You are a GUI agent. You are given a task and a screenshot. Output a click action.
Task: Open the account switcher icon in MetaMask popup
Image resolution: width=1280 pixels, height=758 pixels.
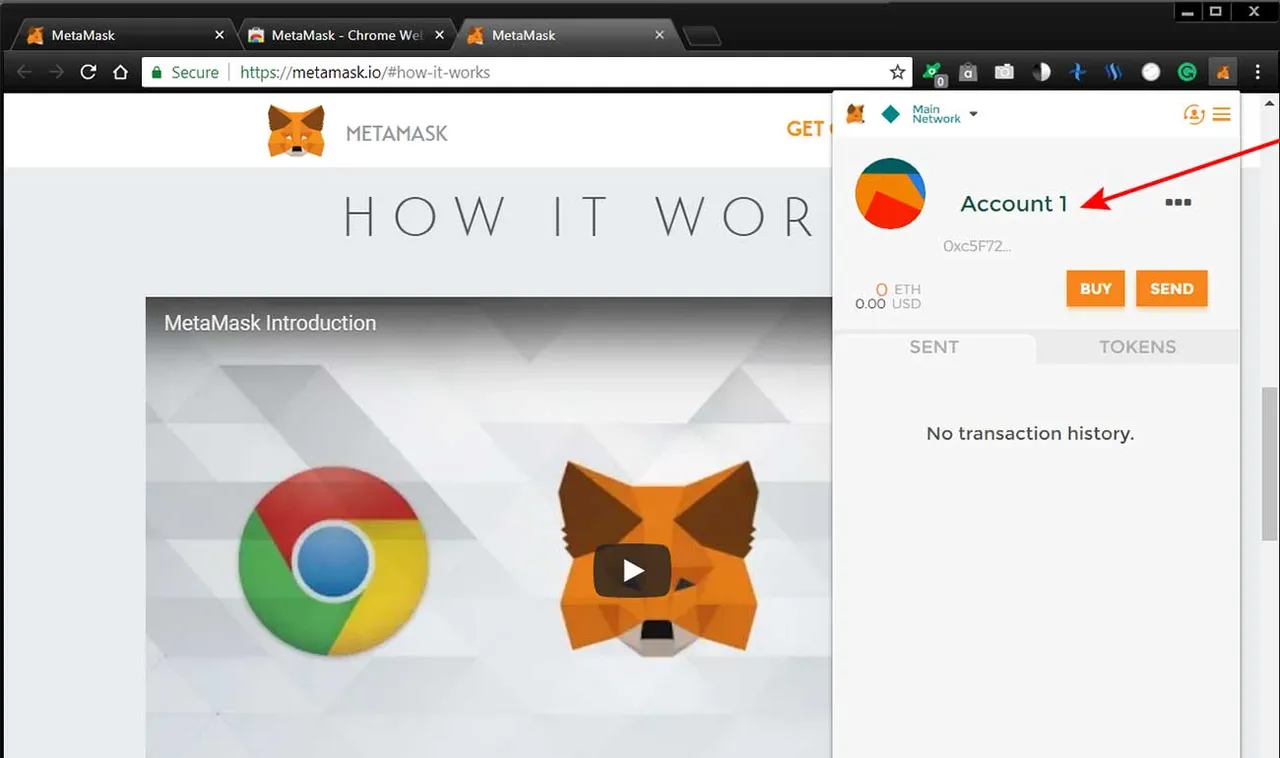click(x=1193, y=114)
